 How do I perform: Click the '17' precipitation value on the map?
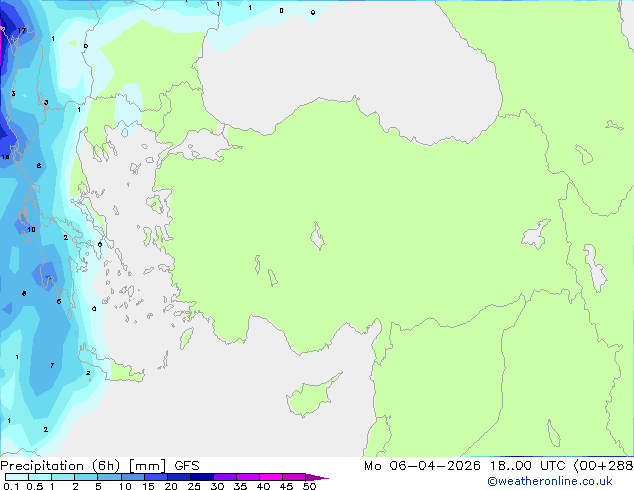(21, 30)
